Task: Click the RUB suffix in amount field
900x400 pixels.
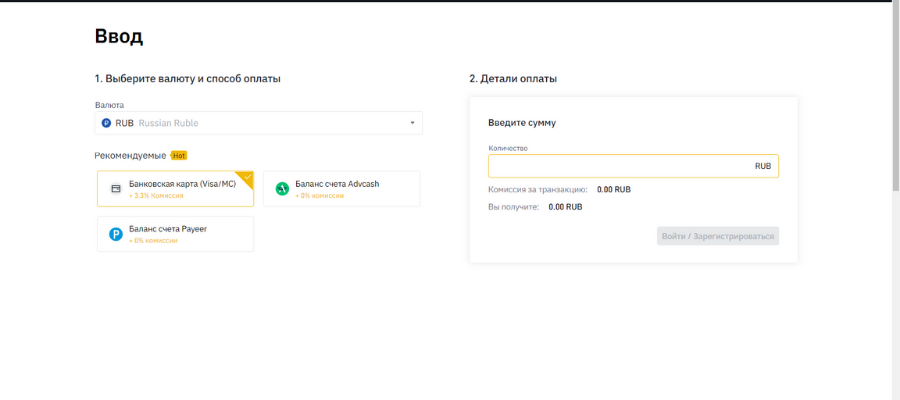Action: click(x=763, y=166)
